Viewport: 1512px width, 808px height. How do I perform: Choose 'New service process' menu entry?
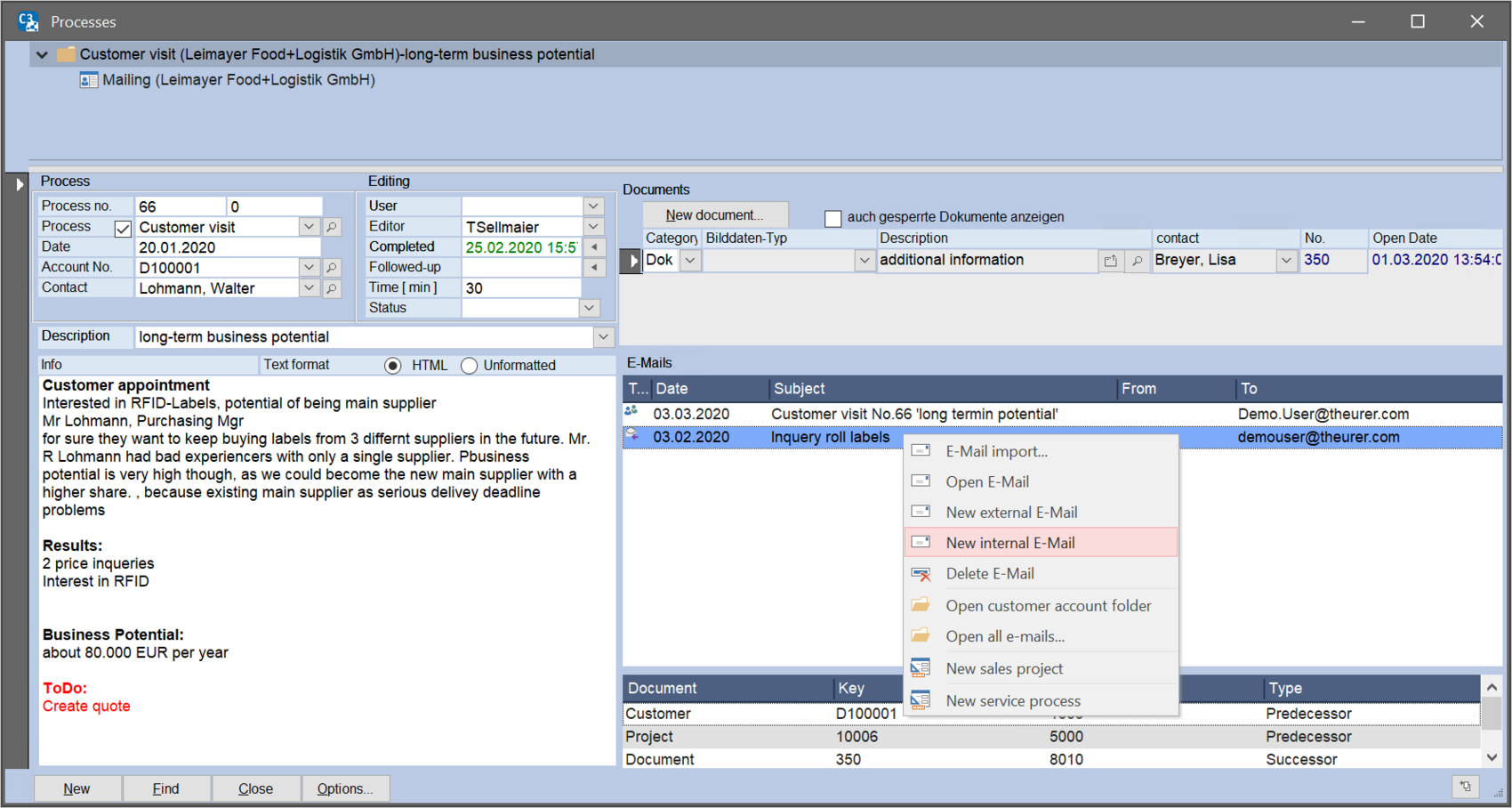pyautogui.click(x=1041, y=700)
